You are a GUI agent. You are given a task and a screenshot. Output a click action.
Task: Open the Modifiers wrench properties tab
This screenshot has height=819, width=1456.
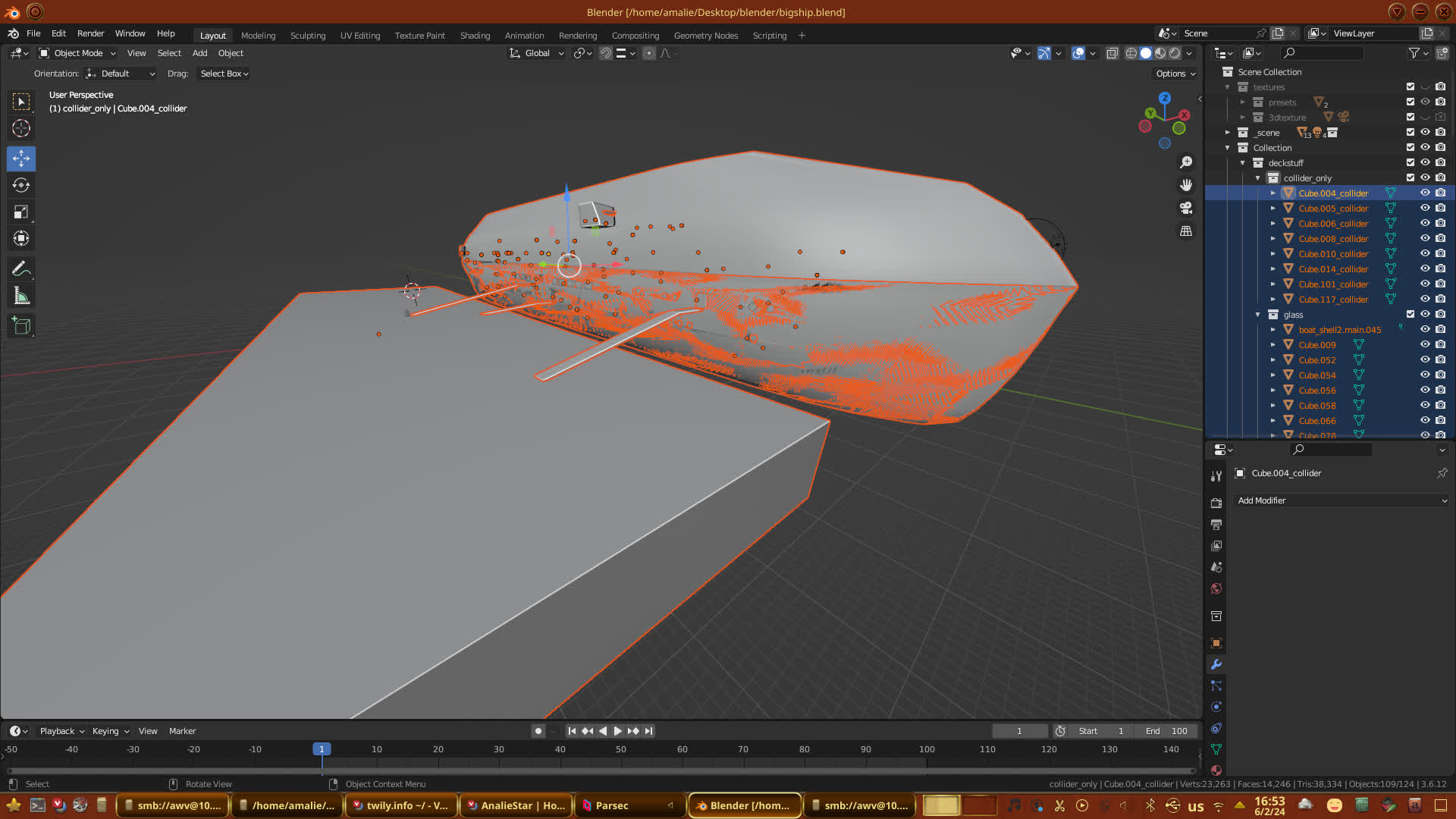tap(1216, 664)
